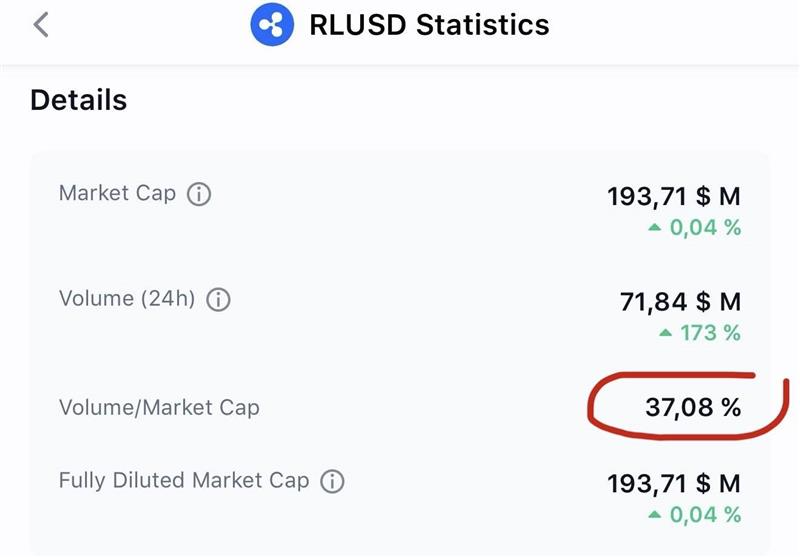Select the Market Cap label

pyautogui.click(x=117, y=194)
